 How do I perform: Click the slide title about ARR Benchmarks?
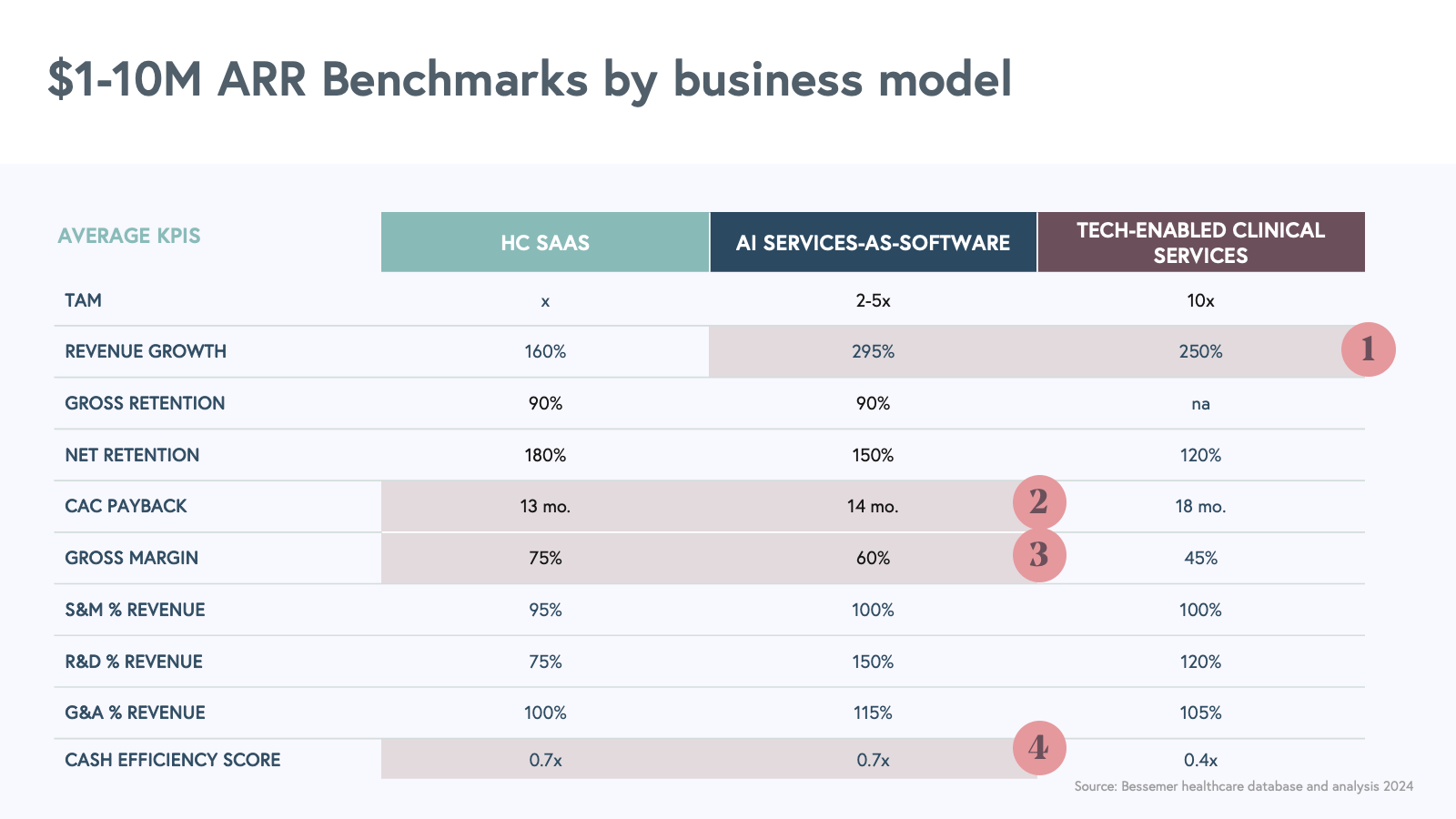(x=530, y=79)
